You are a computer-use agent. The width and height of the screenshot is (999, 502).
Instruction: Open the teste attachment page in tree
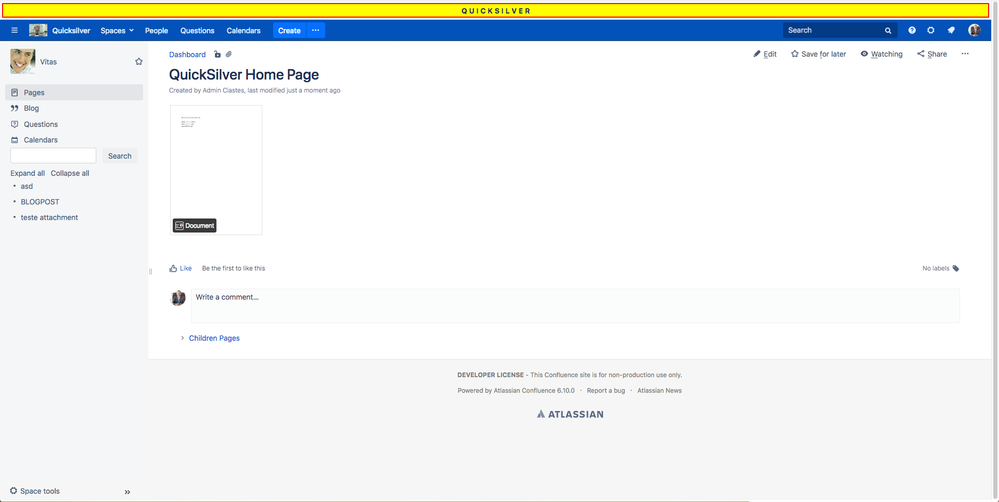coord(50,218)
